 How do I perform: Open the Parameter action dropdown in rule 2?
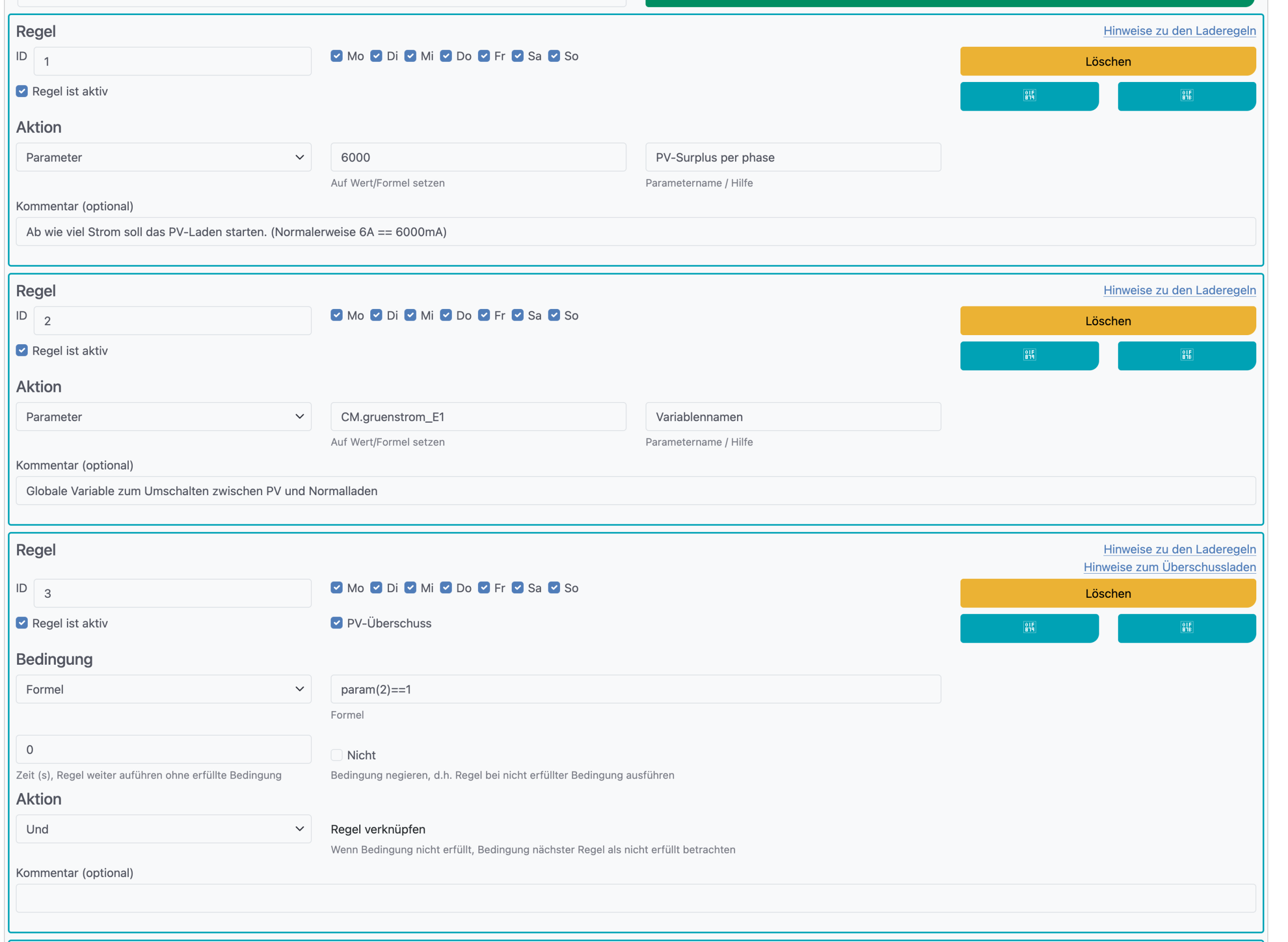click(x=164, y=416)
